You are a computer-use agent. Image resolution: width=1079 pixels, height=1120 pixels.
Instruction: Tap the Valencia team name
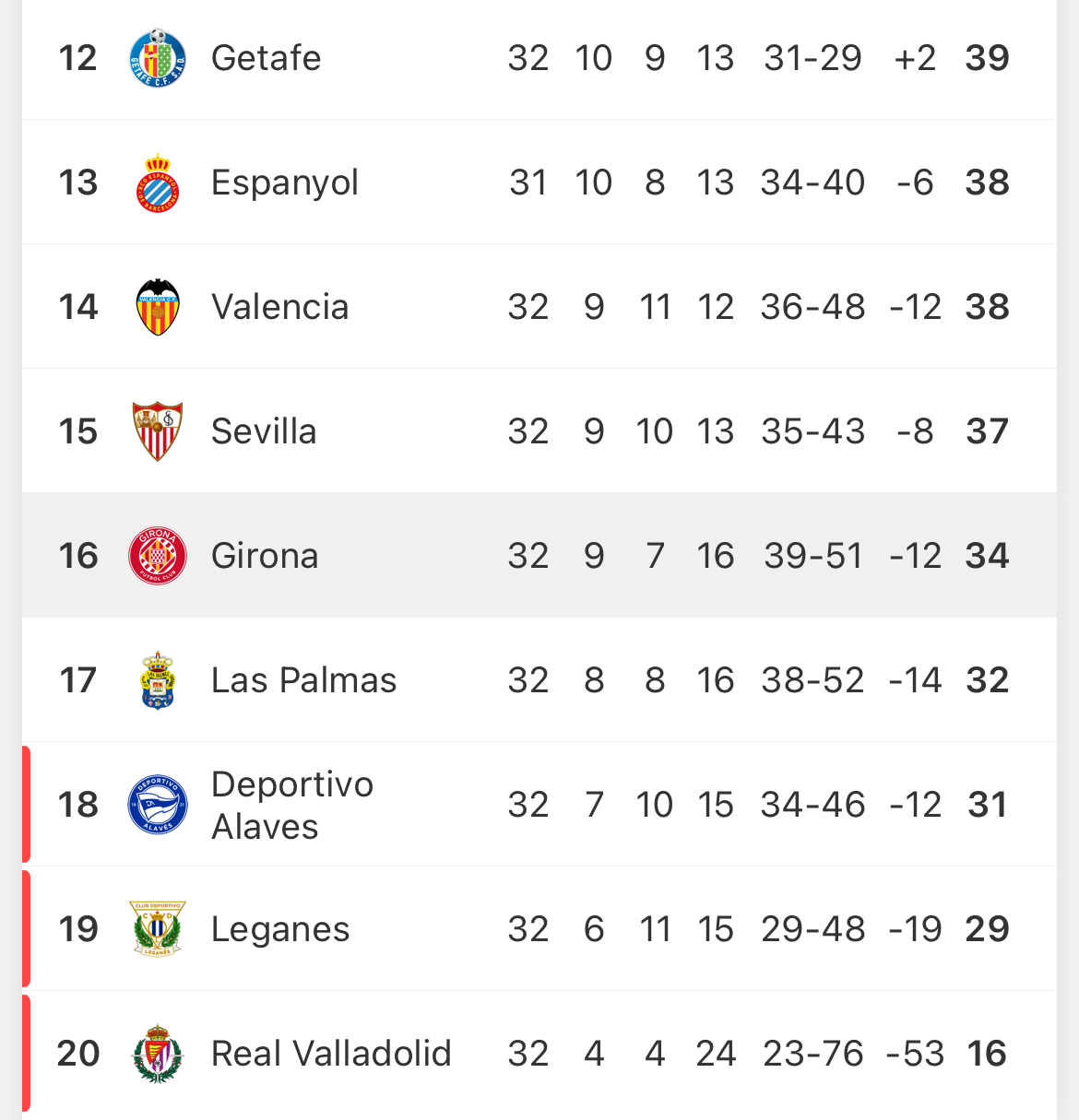[x=279, y=307]
